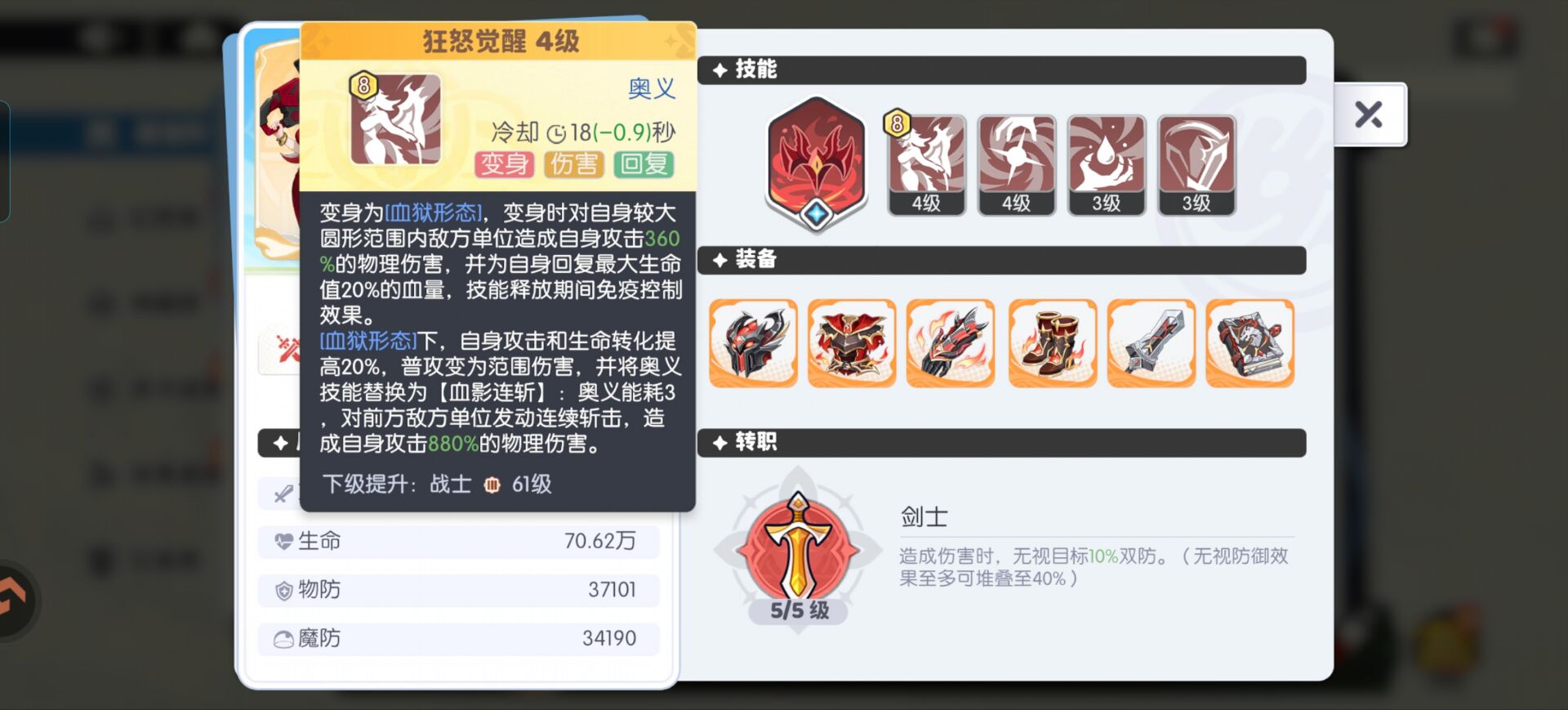The height and width of the screenshot is (710, 1568).
Task: Click the blue [血狱形态] link in first line
Action: 434,212
